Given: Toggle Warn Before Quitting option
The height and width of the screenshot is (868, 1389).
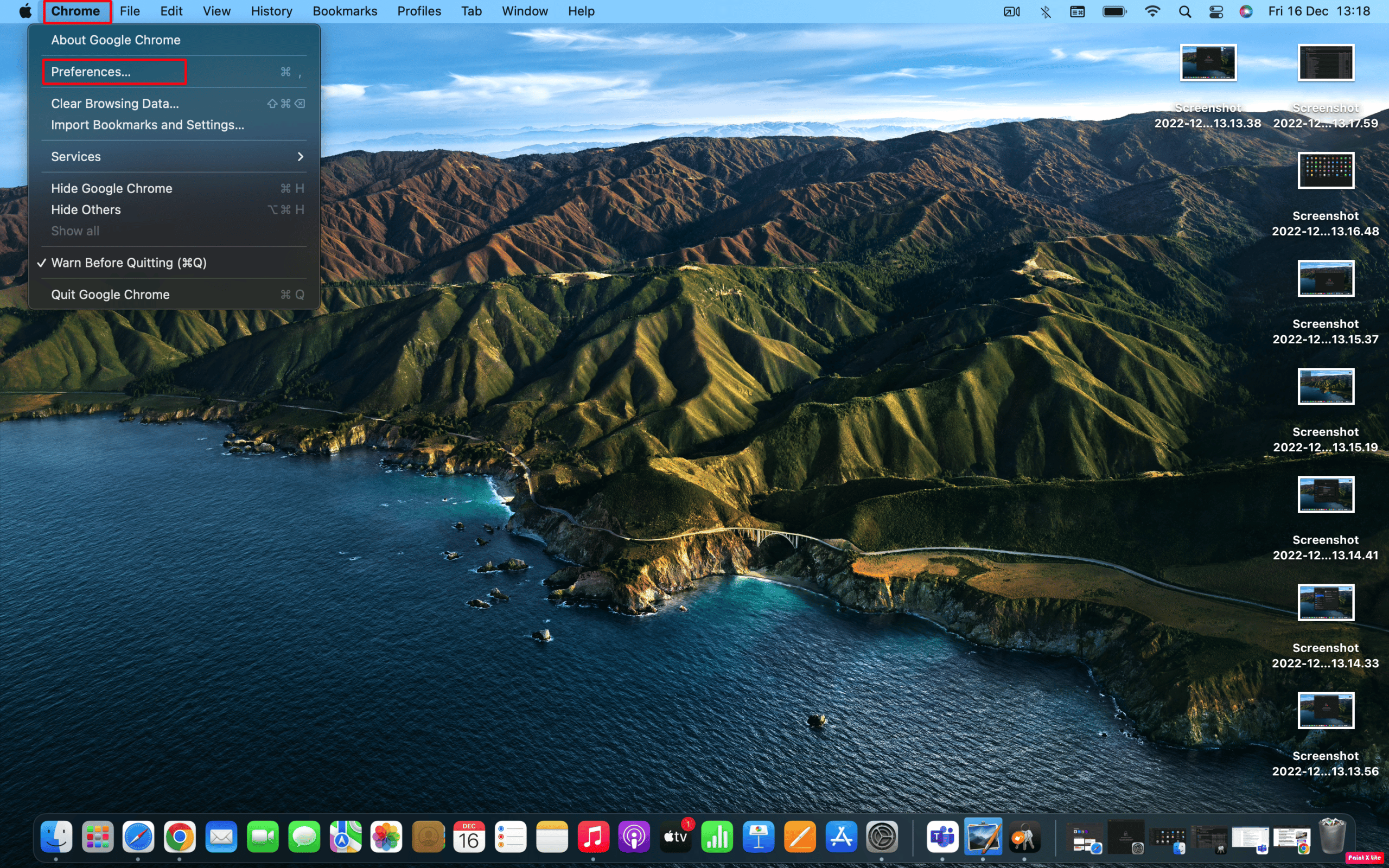Looking at the screenshot, I should click(129, 263).
